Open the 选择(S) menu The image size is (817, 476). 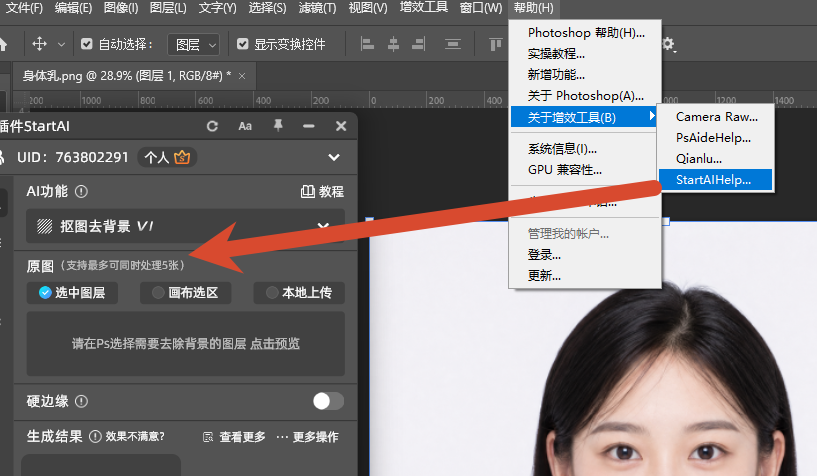tap(267, 8)
